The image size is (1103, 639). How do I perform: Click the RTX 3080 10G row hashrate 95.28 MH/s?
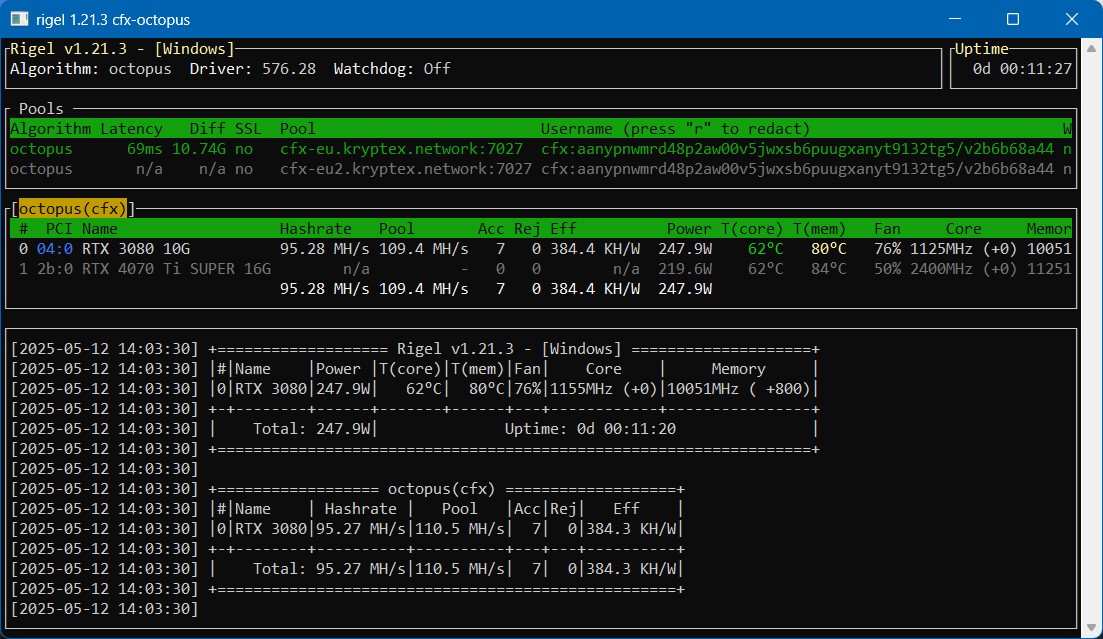[324, 249]
